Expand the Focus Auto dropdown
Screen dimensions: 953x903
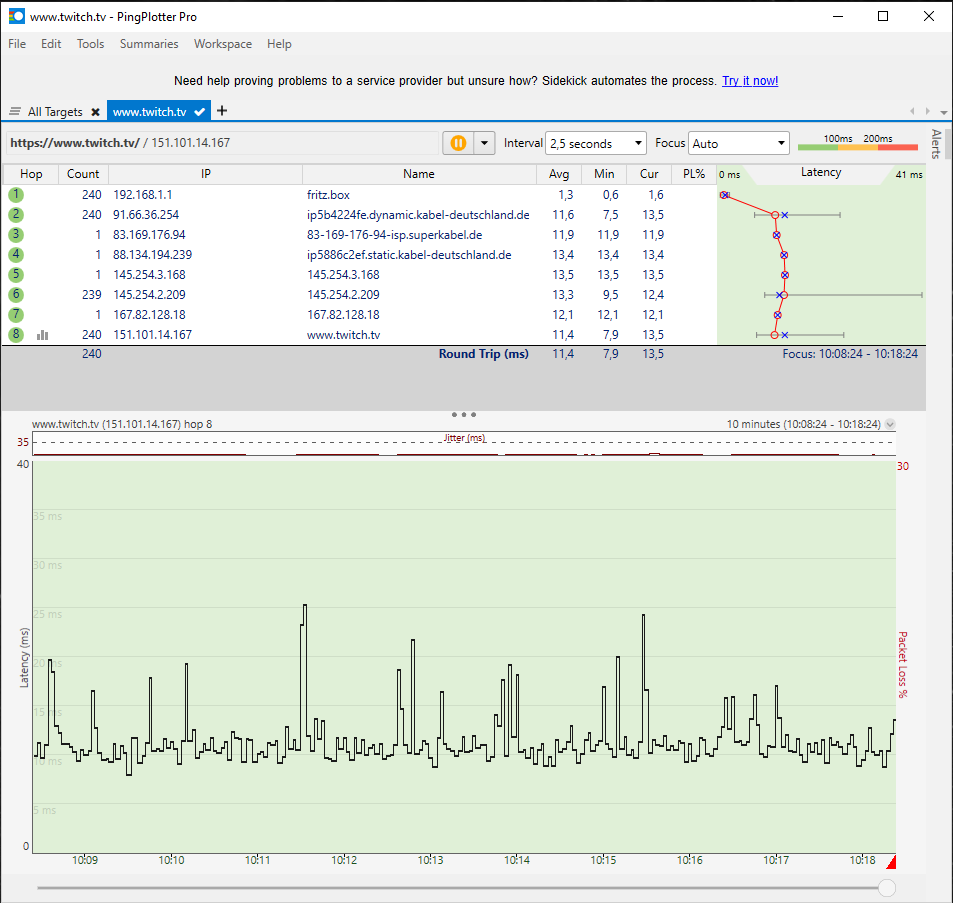coord(739,144)
